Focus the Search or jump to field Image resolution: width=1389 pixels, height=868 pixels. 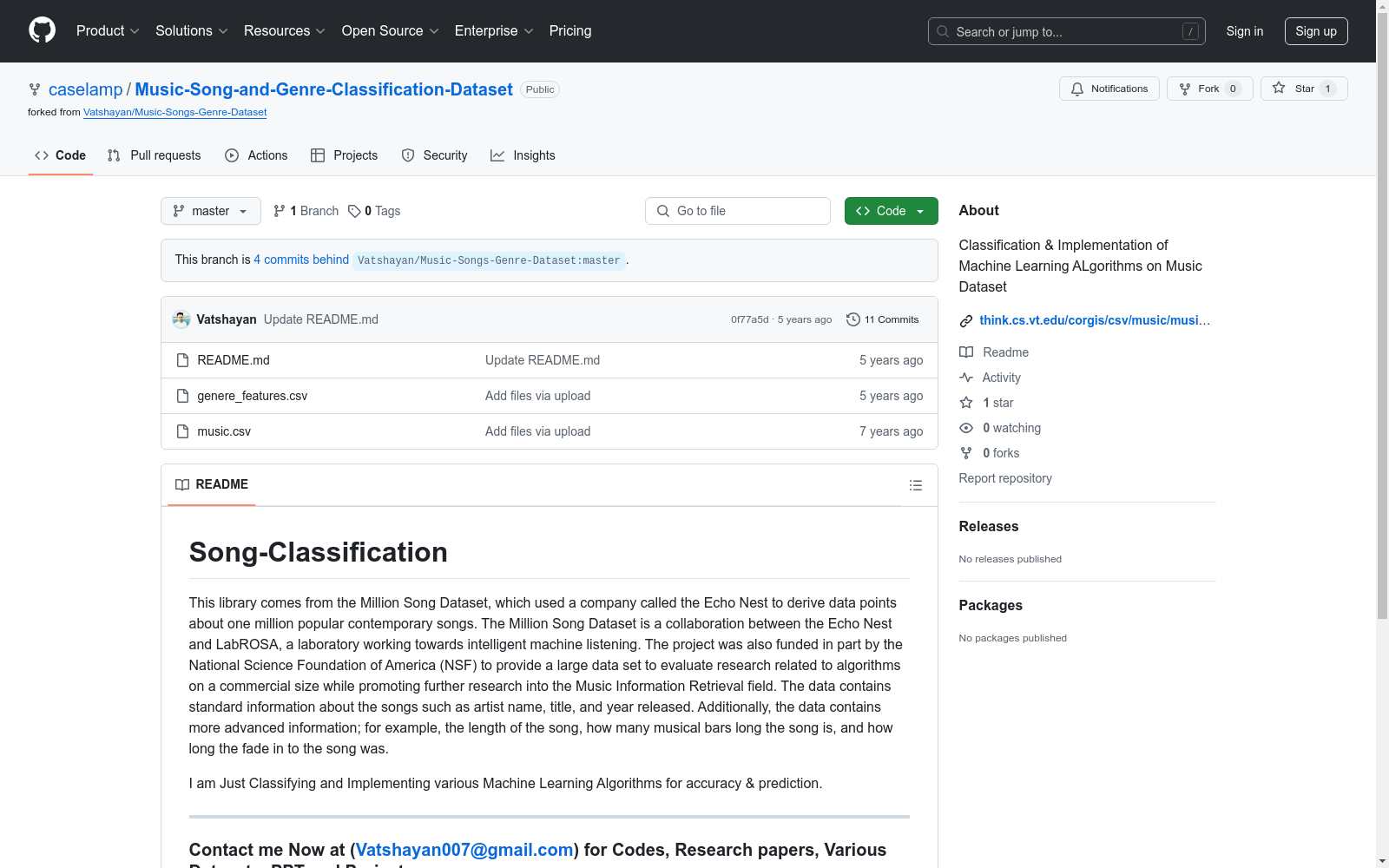(1066, 31)
